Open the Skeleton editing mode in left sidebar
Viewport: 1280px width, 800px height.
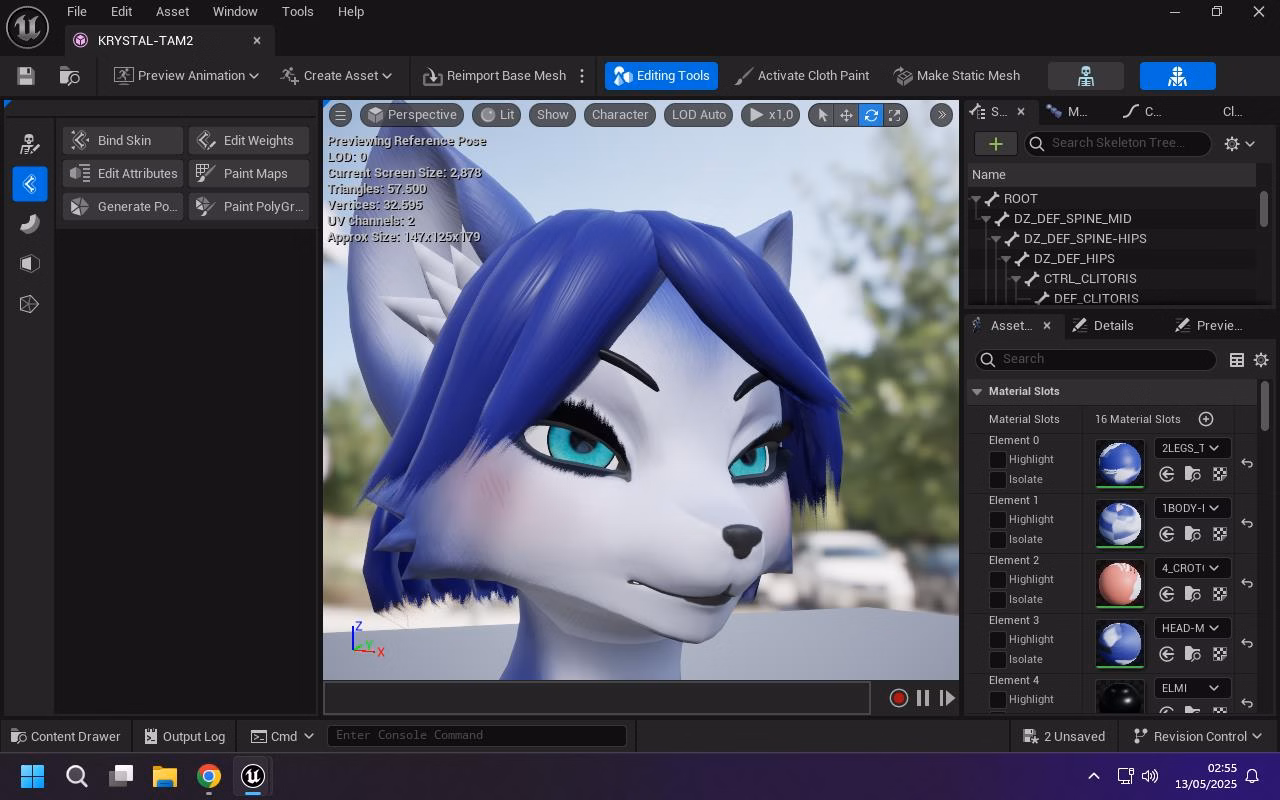tap(29, 144)
